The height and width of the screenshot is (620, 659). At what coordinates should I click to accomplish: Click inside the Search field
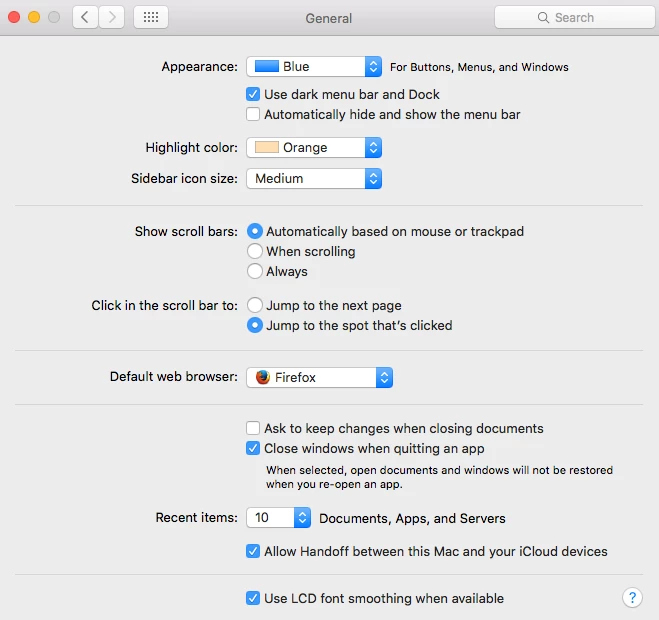click(x=575, y=17)
